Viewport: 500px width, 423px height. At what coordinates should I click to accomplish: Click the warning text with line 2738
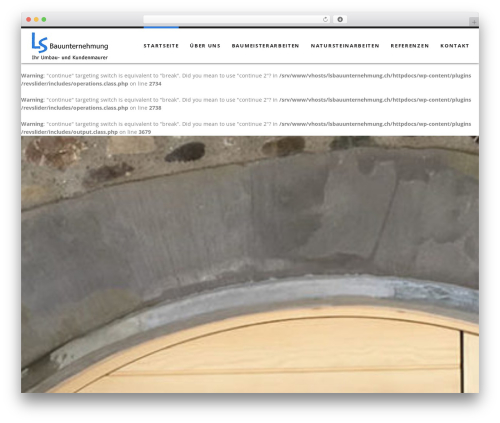coord(246,104)
